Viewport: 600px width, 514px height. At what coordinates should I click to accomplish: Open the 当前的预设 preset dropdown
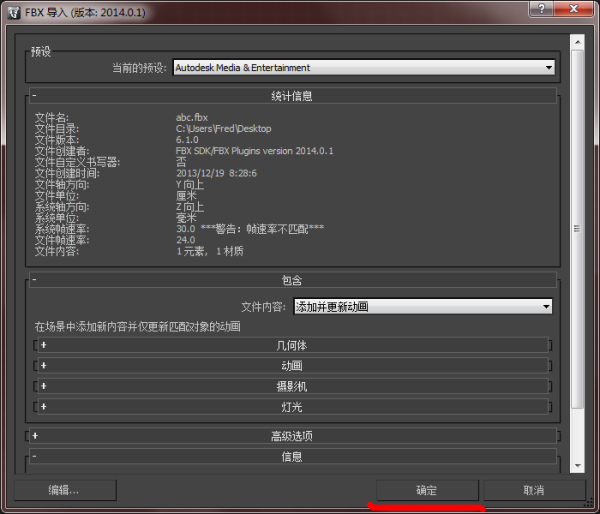pyautogui.click(x=363, y=68)
